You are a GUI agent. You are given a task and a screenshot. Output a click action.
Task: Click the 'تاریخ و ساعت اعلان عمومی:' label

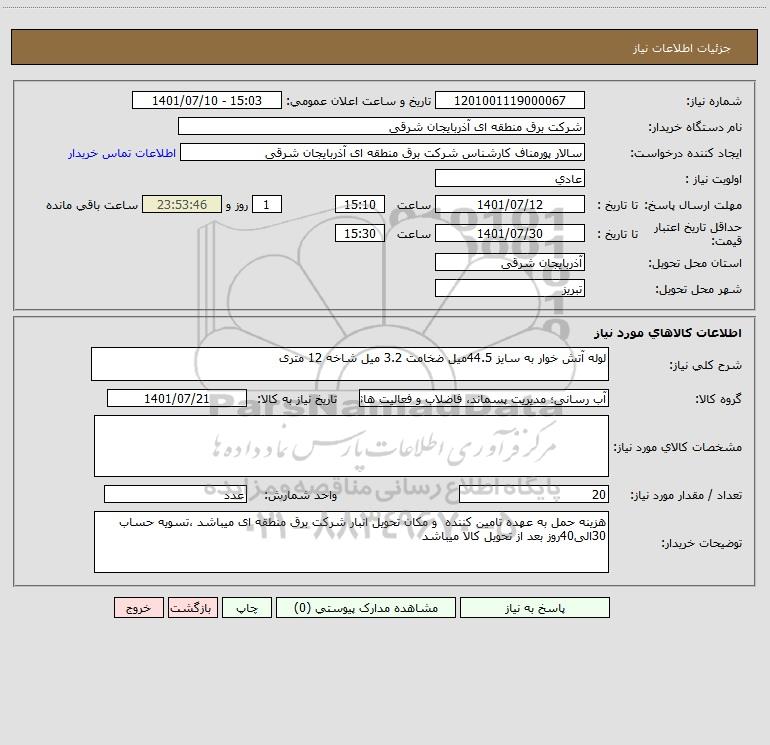coord(358,102)
